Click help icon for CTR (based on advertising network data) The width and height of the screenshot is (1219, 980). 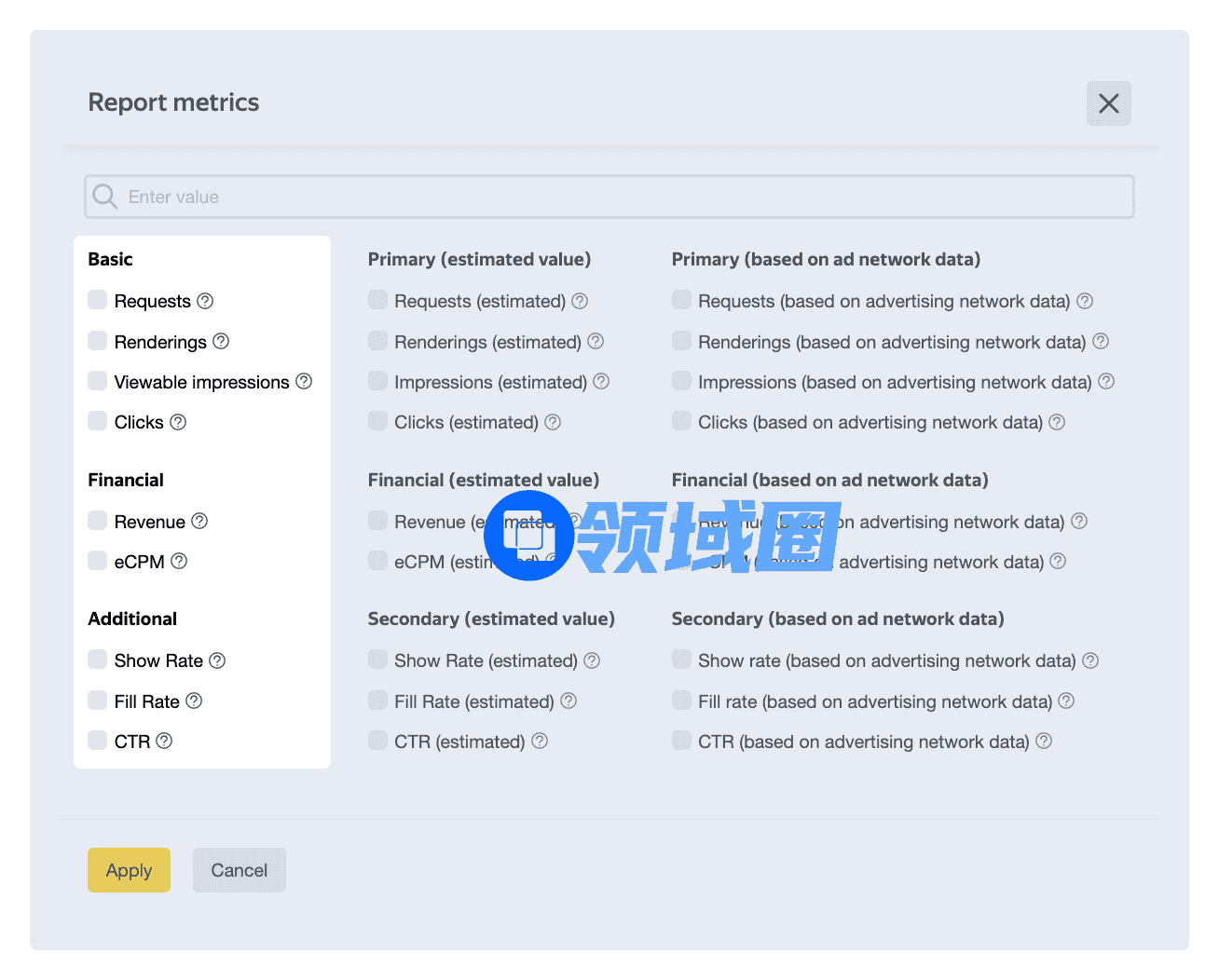pyautogui.click(x=1044, y=742)
